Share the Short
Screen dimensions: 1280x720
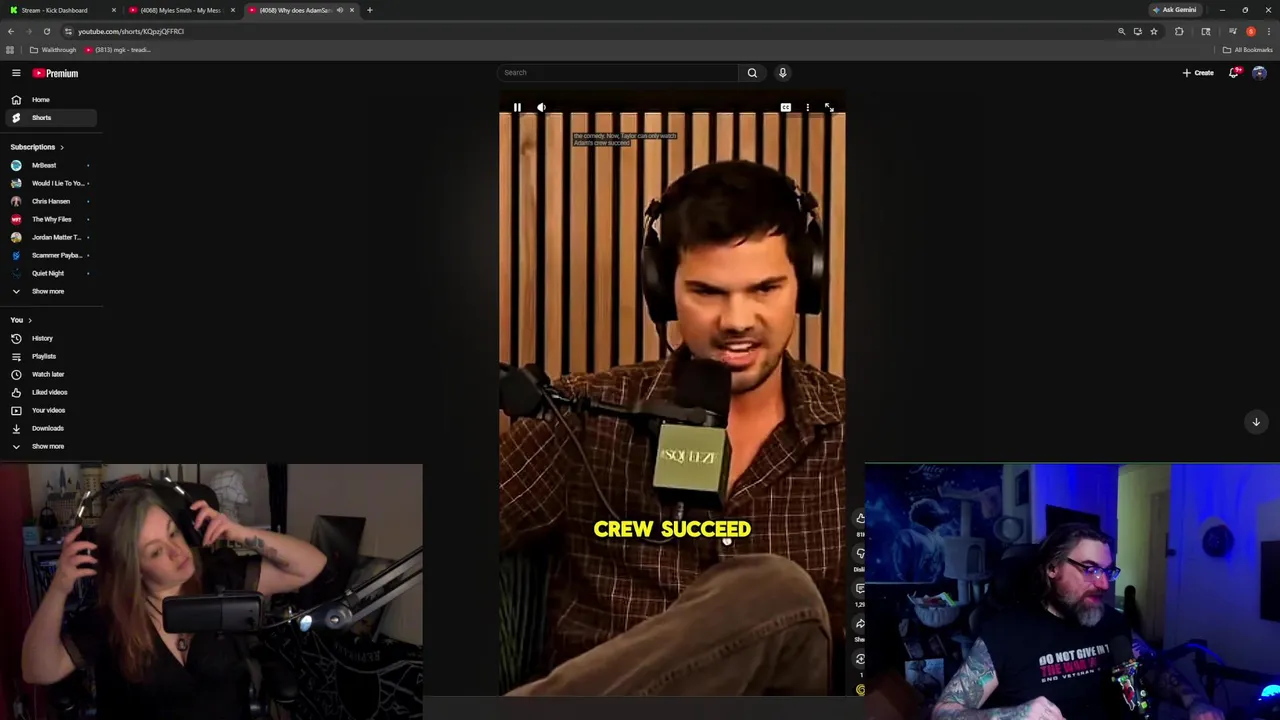tap(860, 623)
